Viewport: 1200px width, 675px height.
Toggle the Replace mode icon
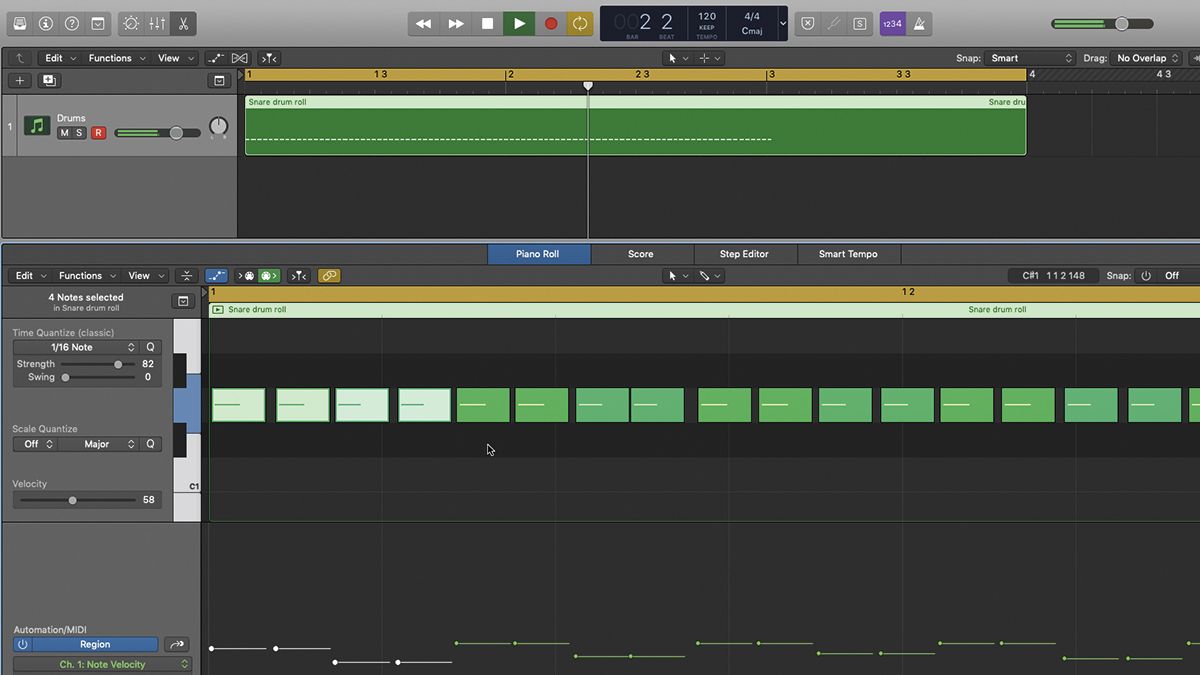[x=808, y=23]
